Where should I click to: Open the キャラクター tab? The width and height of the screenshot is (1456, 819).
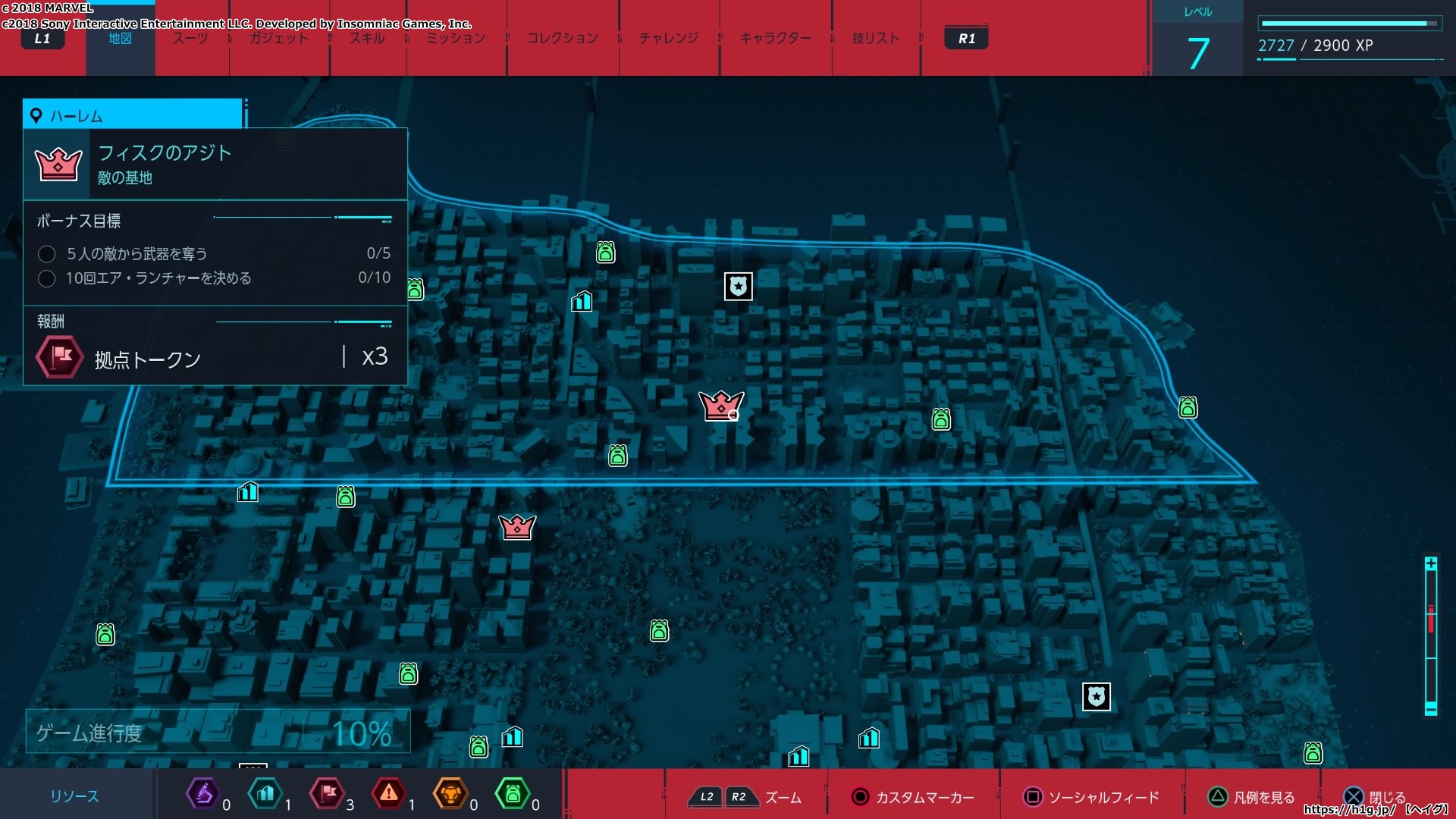pos(775,38)
